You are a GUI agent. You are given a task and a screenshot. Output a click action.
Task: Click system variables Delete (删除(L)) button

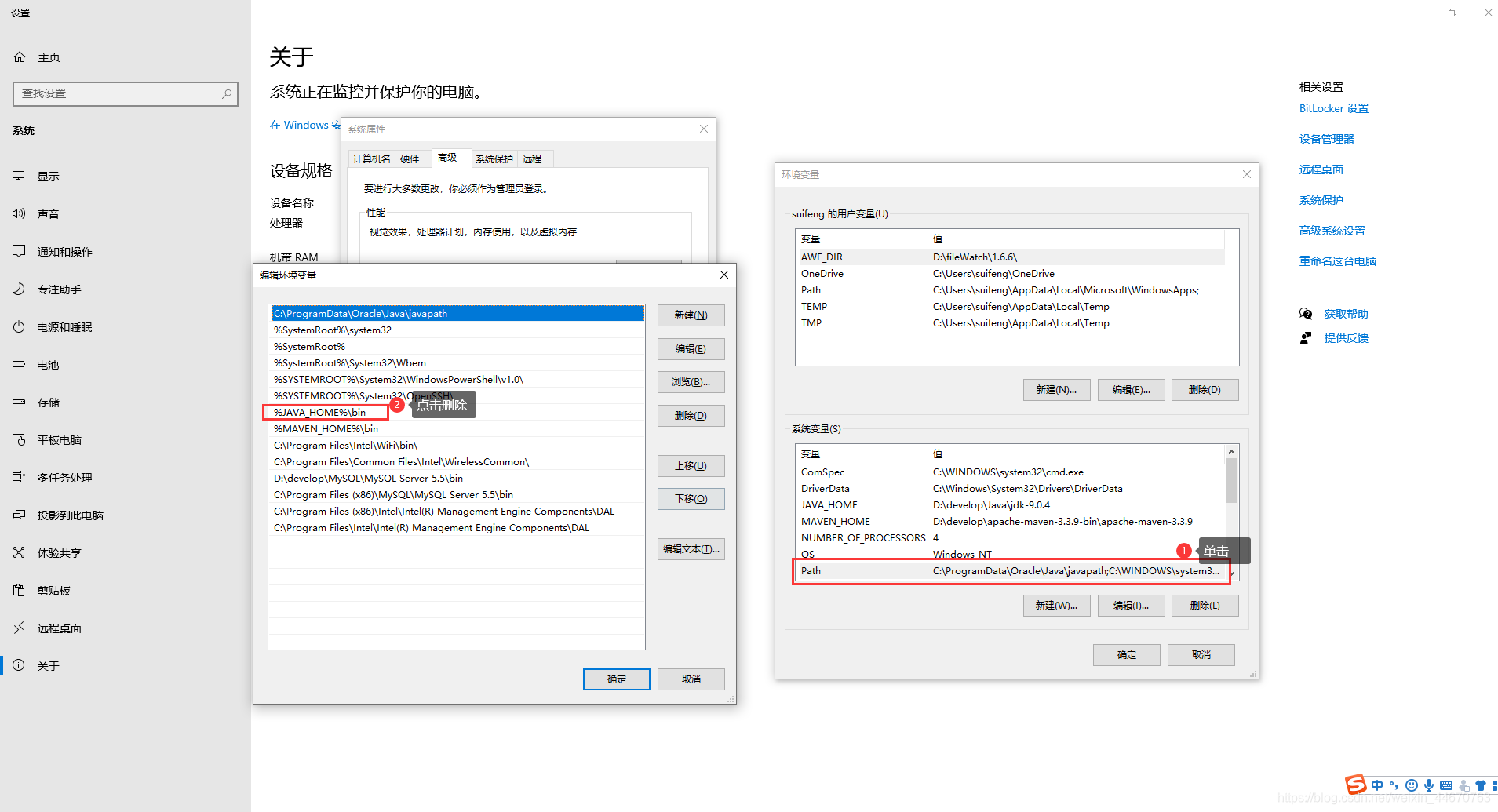click(x=1205, y=606)
